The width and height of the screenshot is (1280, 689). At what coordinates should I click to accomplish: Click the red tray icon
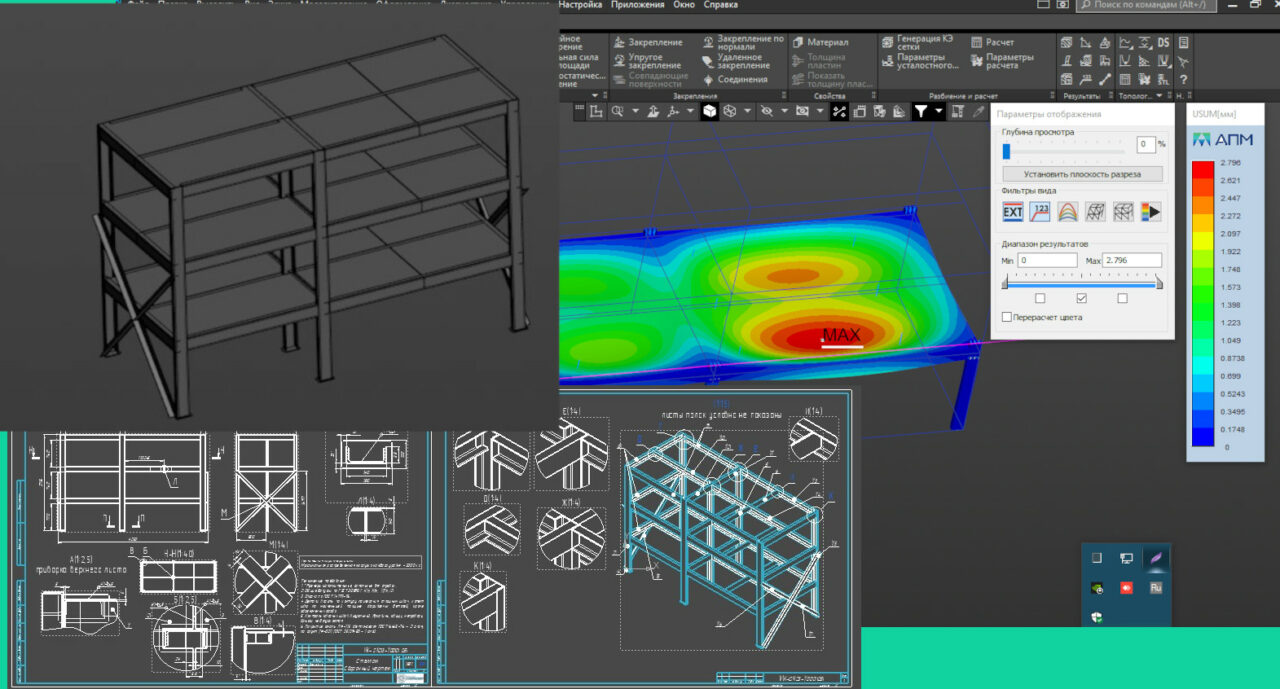[x=1126, y=588]
